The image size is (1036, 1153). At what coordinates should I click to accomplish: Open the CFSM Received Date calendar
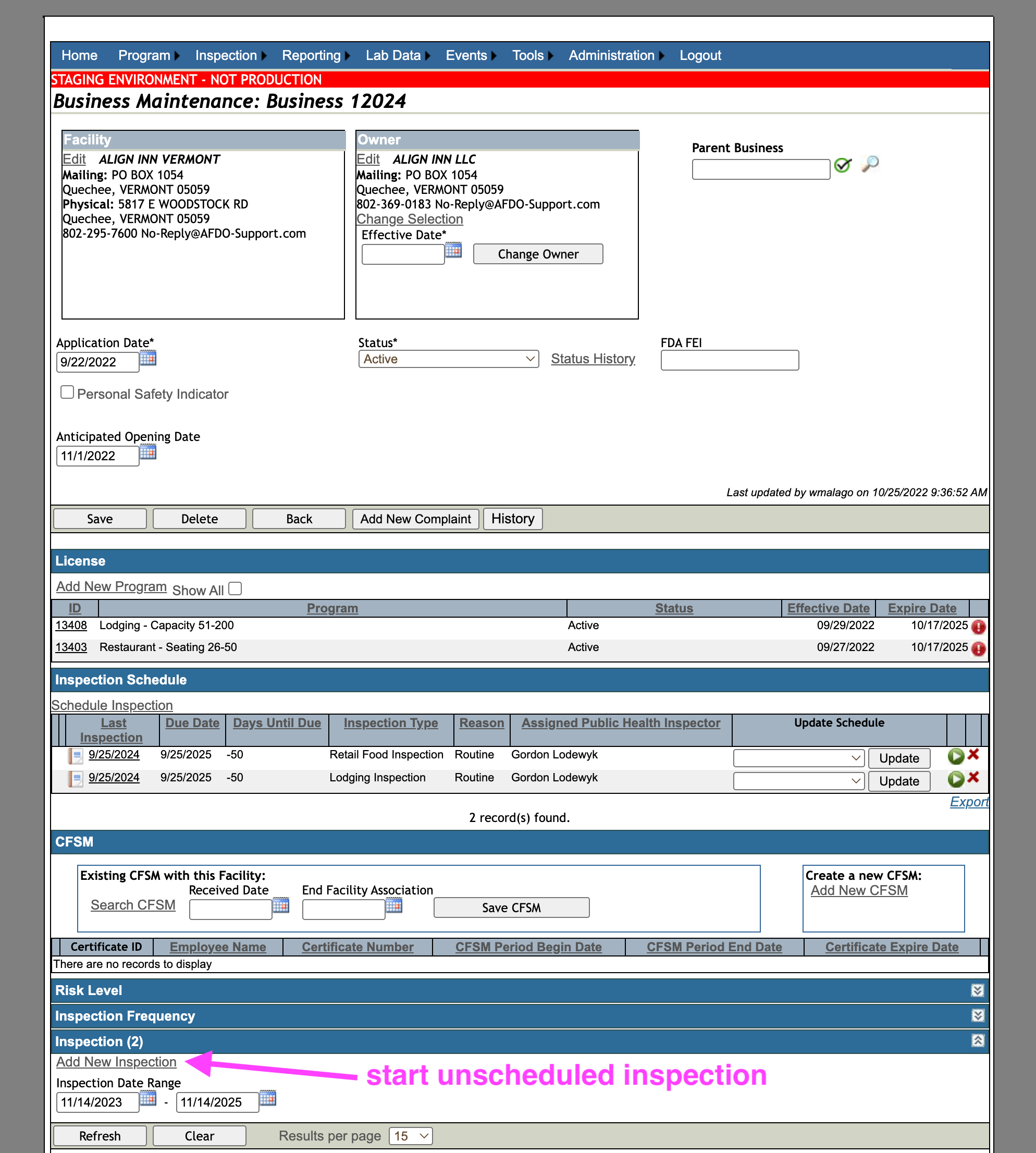(x=281, y=905)
